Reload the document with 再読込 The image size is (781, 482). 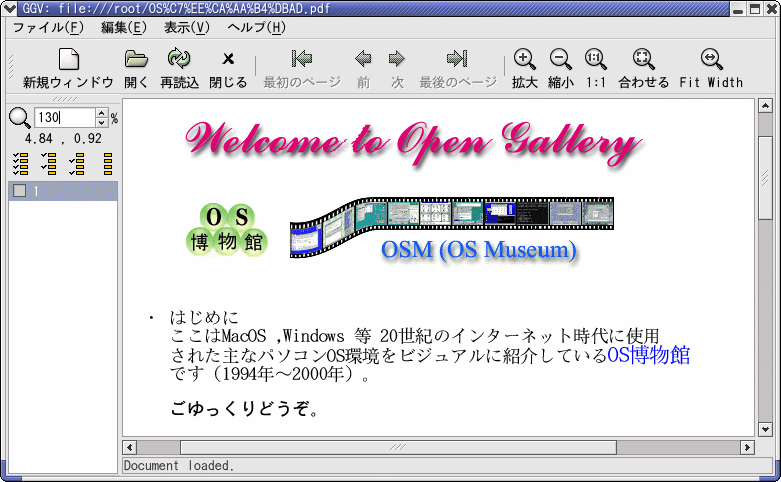tap(179, 69)
